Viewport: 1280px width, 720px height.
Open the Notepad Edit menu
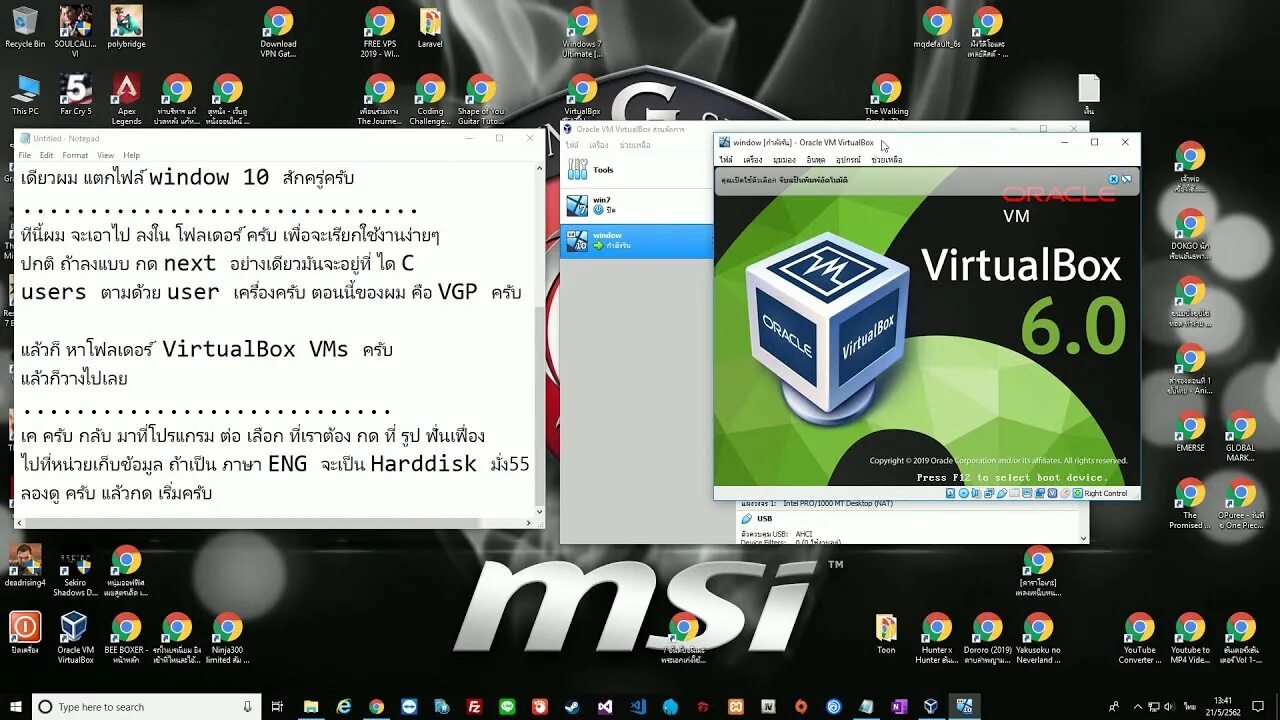46,155
